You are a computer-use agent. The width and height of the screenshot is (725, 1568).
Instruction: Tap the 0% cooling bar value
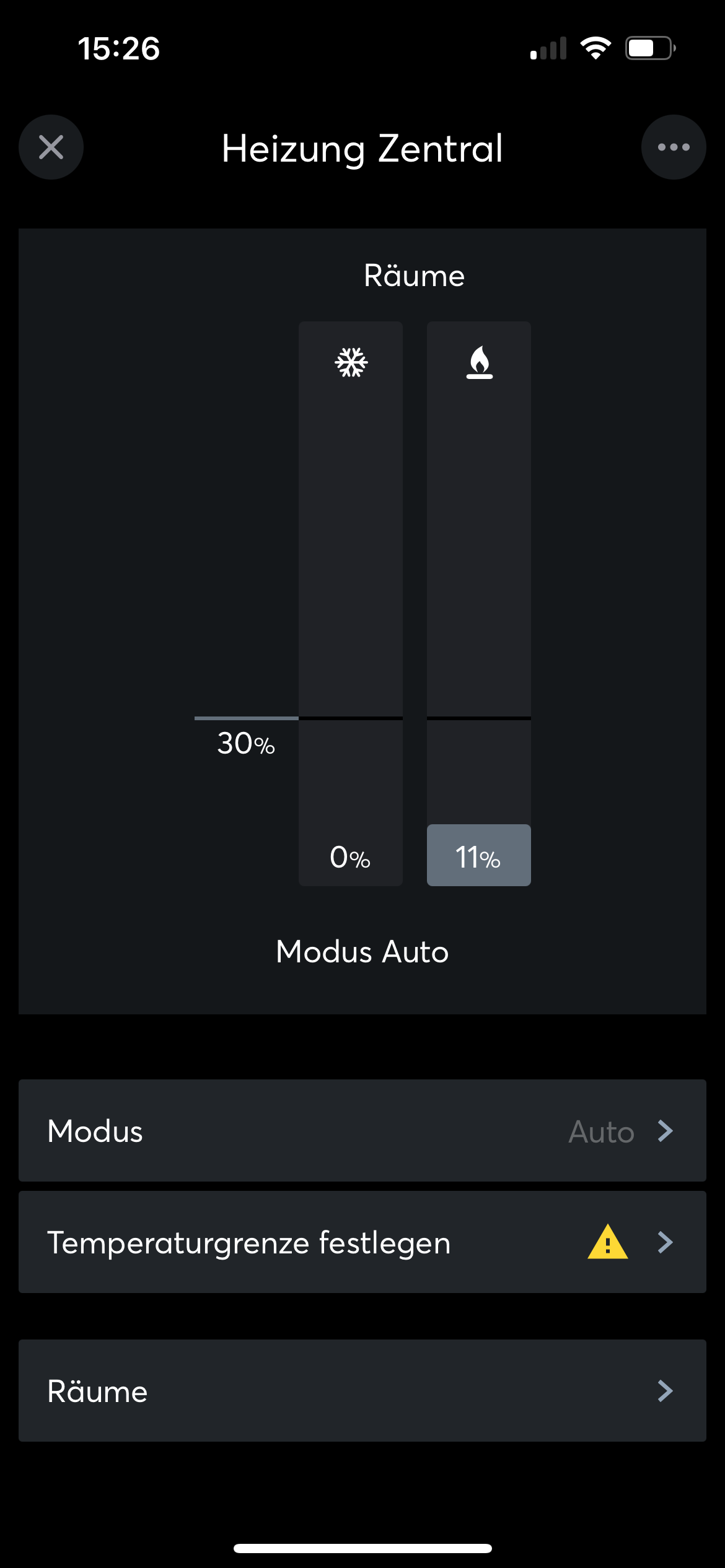[x=350, y=858]
